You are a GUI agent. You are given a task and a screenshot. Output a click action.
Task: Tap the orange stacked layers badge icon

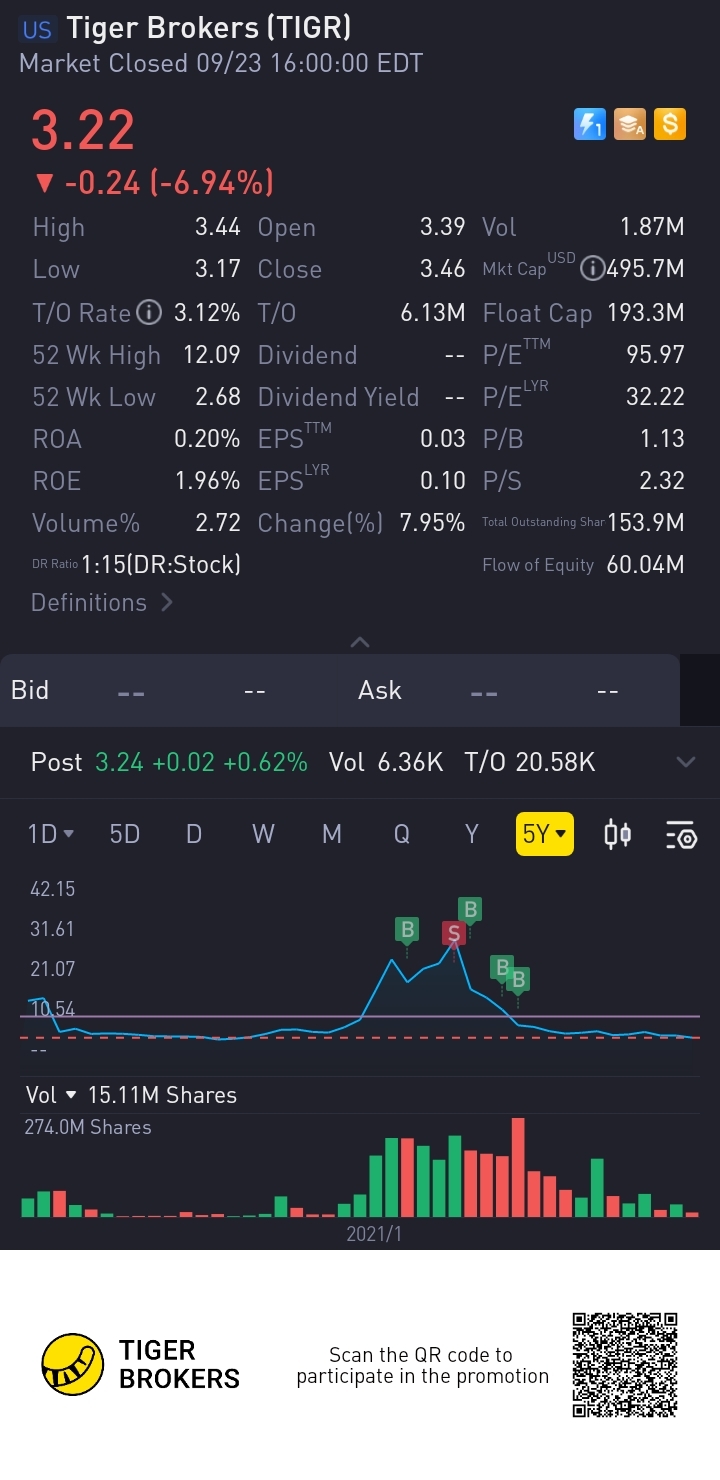(x=630, y=124)
